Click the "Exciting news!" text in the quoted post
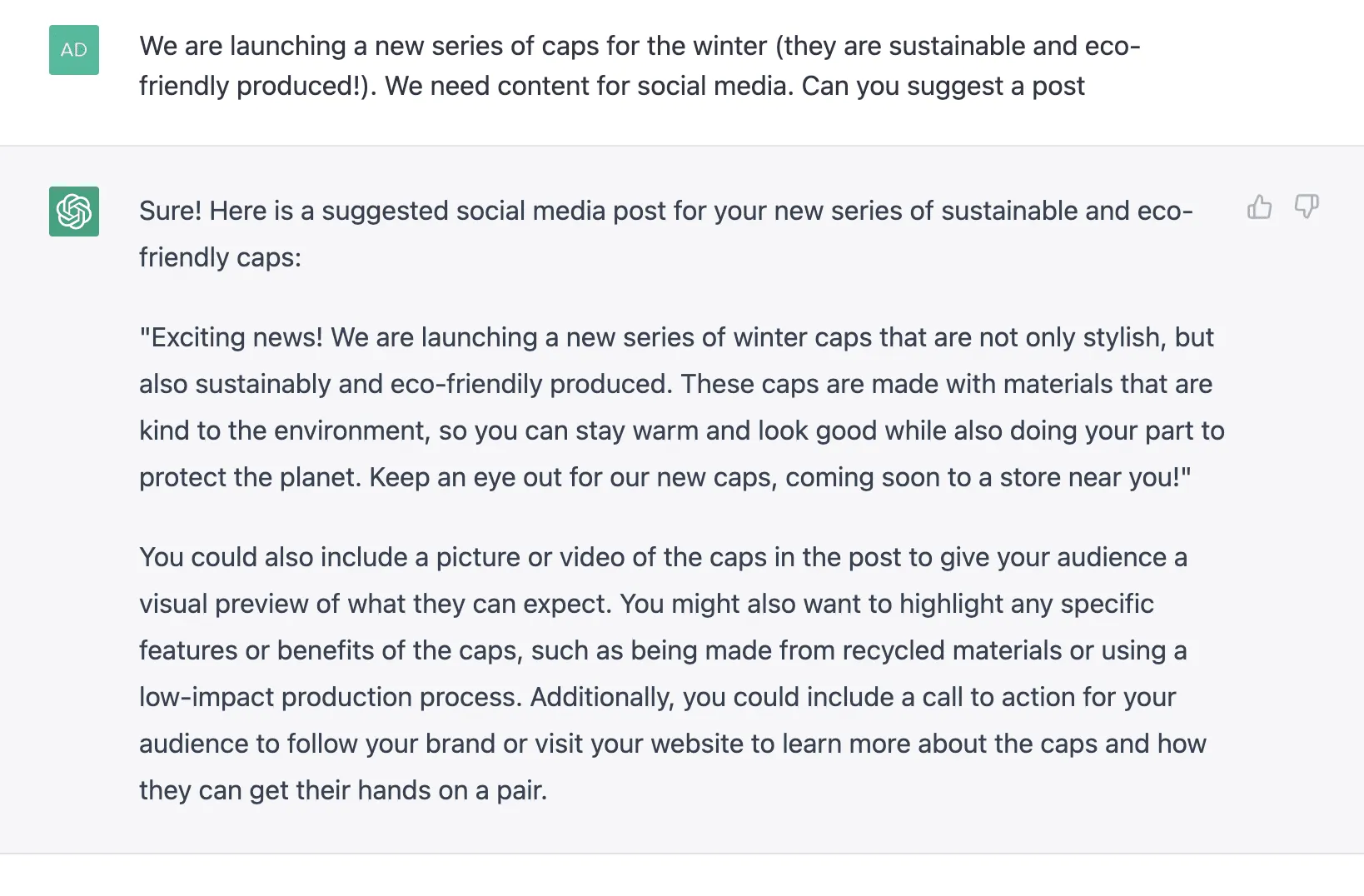The image size is (1364, 896). [x=231, y=338]
